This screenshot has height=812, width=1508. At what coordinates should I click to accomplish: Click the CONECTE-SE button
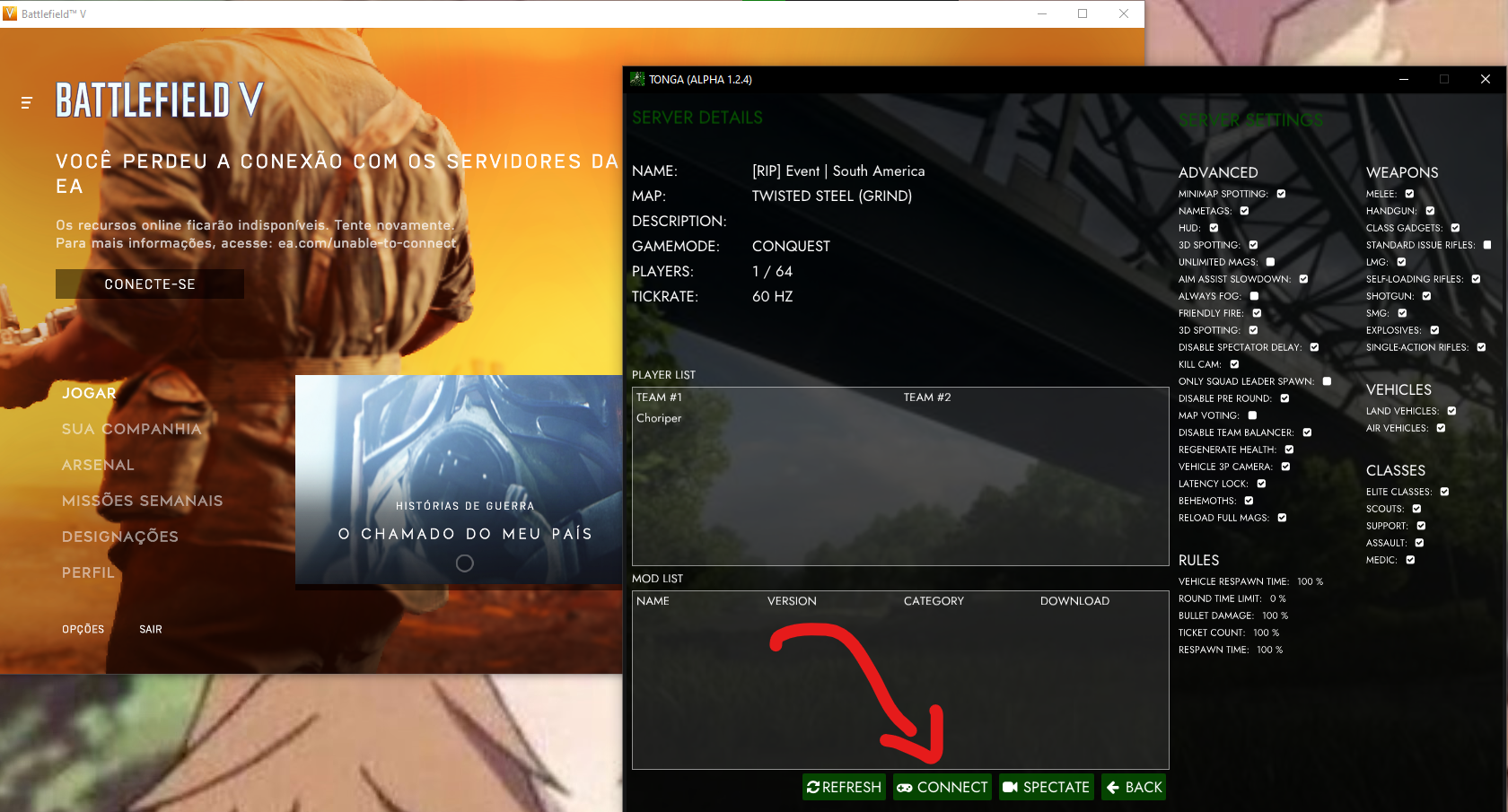[150, 284]
